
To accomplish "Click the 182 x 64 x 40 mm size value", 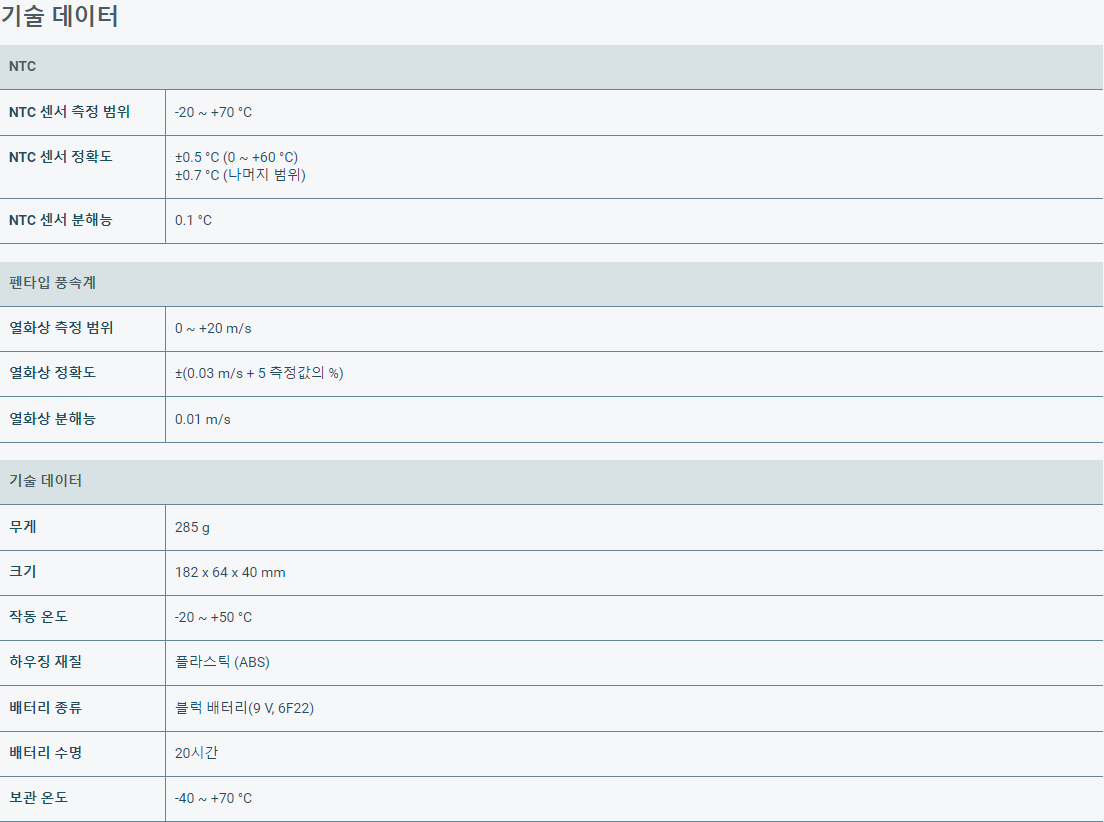I will [x=230, y=572].
